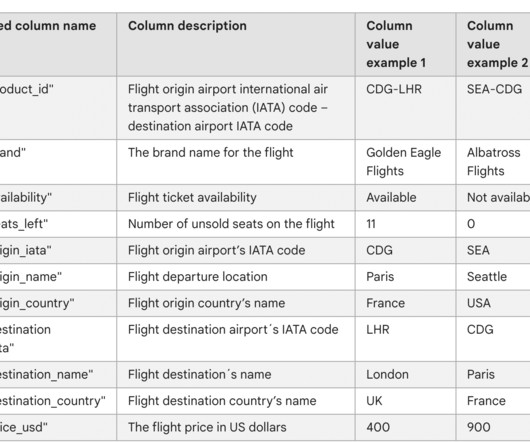Select 'The flight price in US dollars' text
The height and width of the screenshot is (442, 530).
tap(207, 427)
